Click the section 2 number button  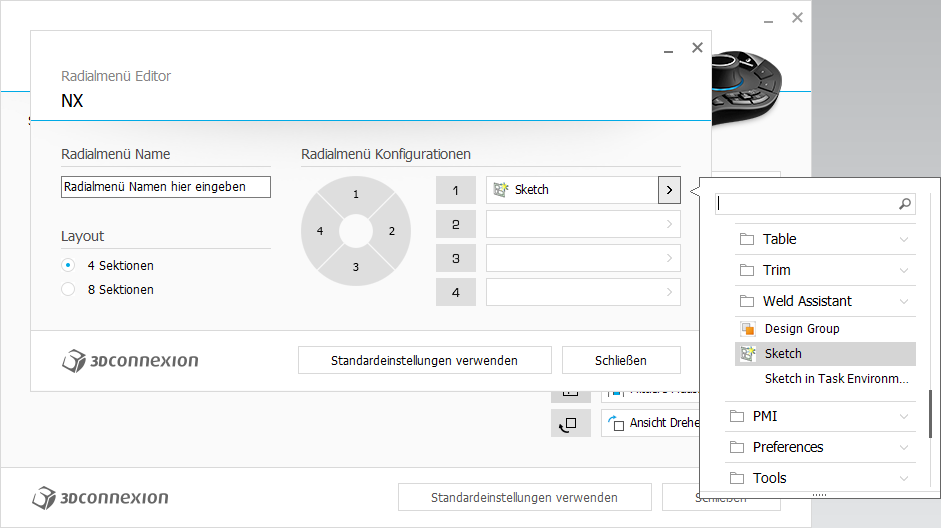pyautogui.click(x=455, y=224)
